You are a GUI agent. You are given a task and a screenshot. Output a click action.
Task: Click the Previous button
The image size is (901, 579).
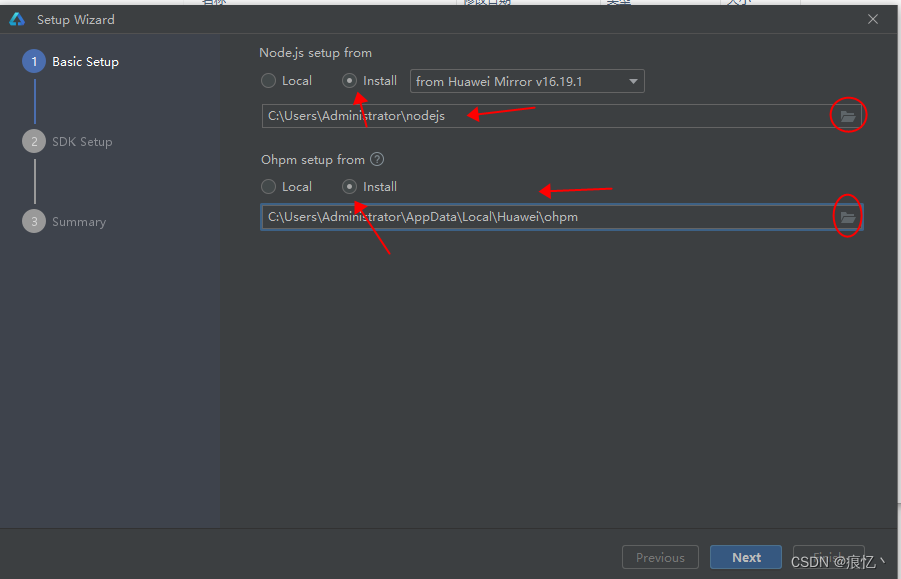(x=660, y=557)
